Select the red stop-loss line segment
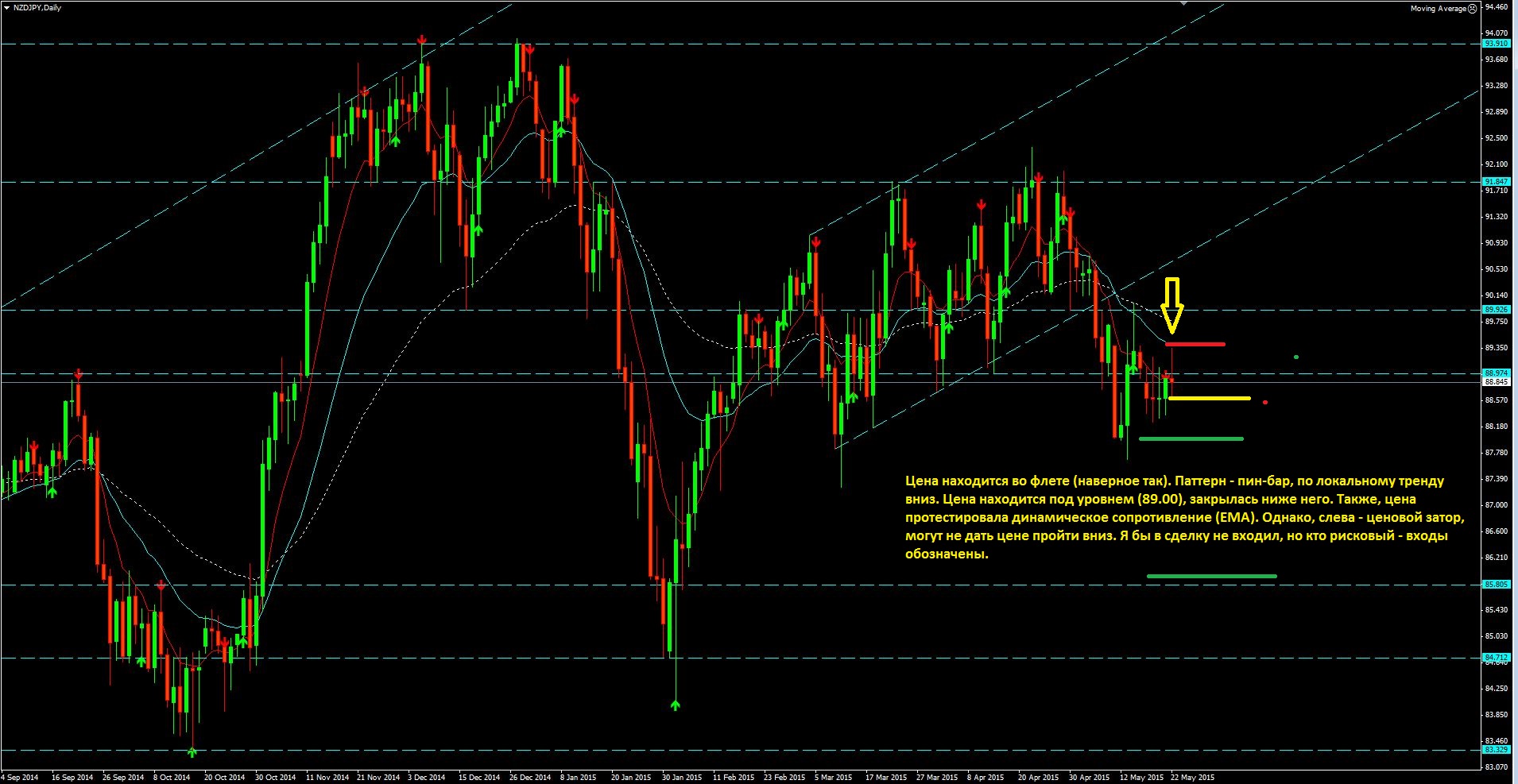 point(1195,344)
